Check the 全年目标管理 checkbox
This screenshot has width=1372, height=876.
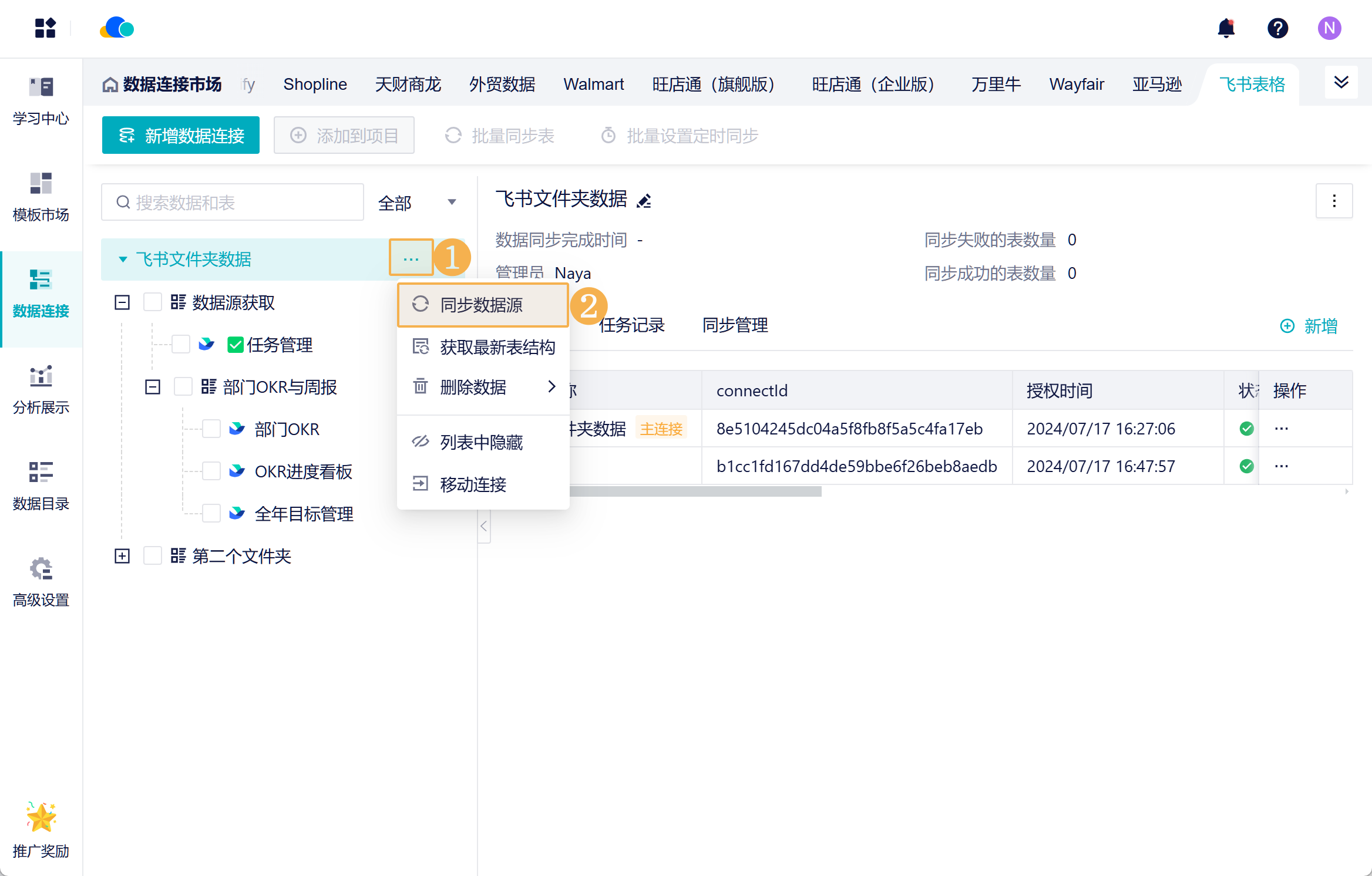(x=211, y=513)
